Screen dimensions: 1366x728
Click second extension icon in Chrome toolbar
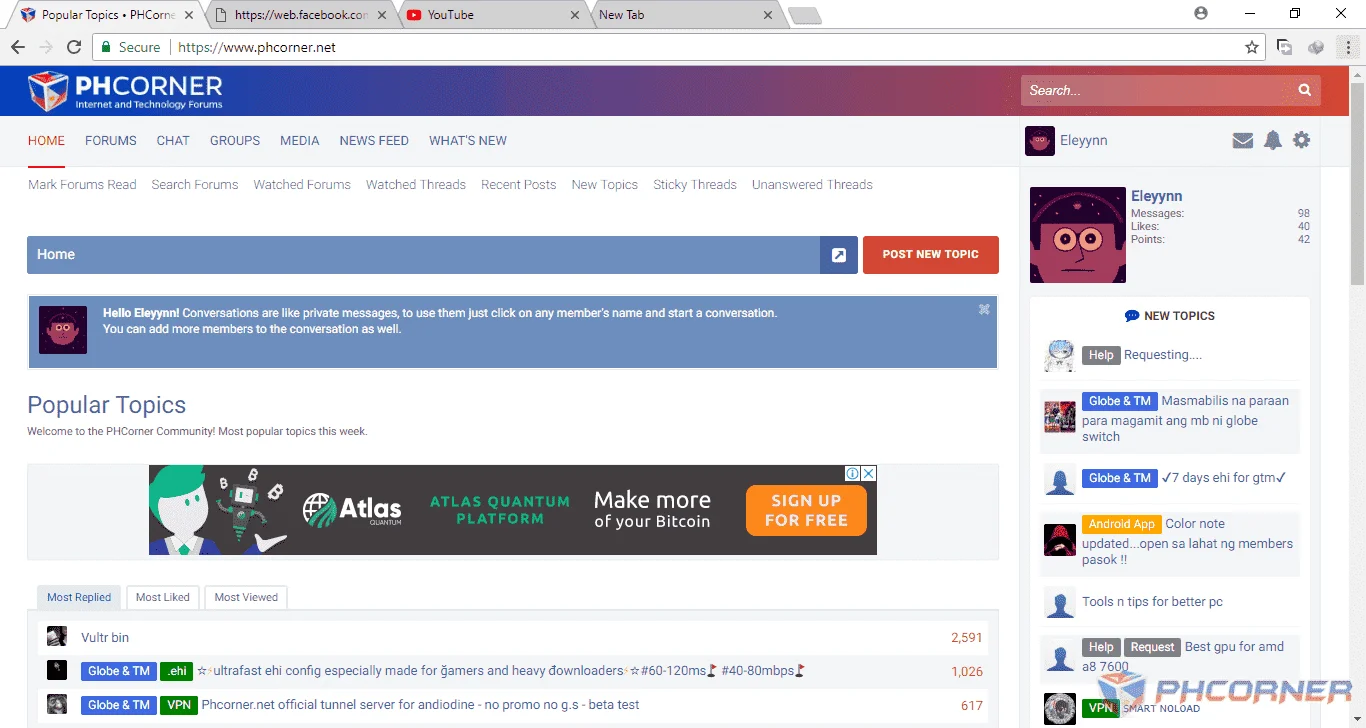pyautogui.click(x=1317, y=47)
